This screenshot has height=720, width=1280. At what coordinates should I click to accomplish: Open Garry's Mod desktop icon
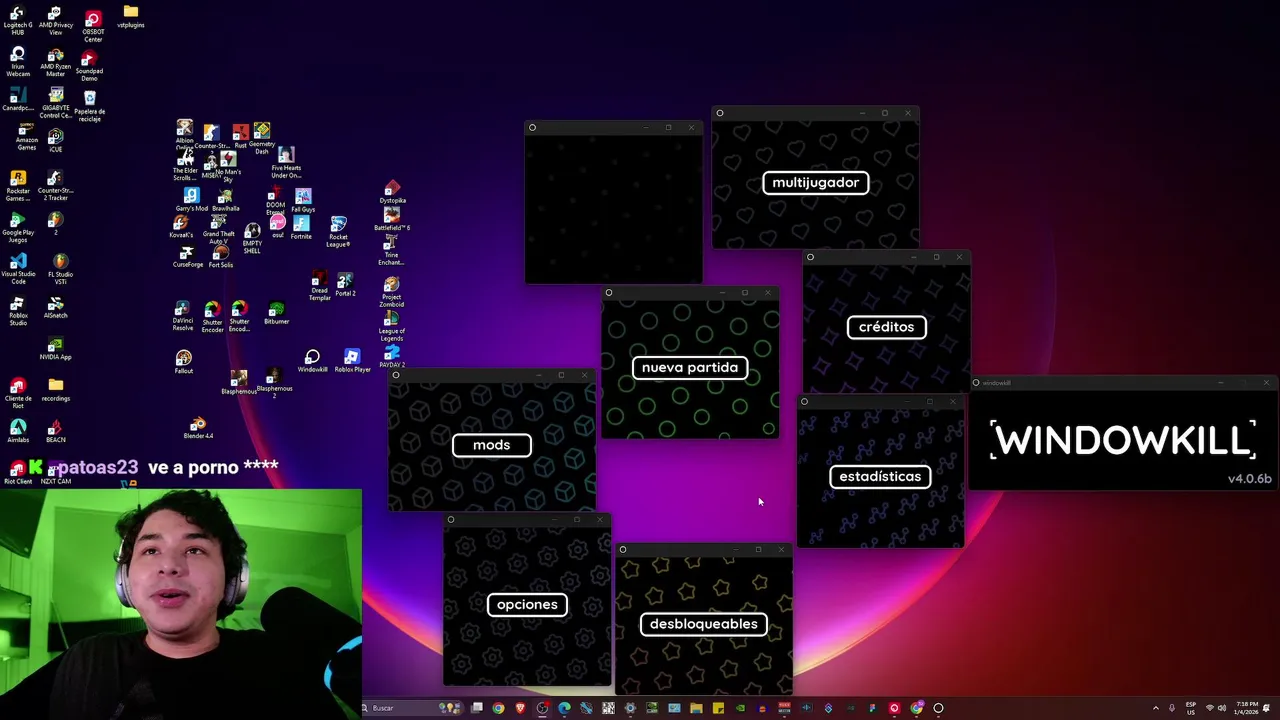(x=192, y=199)
